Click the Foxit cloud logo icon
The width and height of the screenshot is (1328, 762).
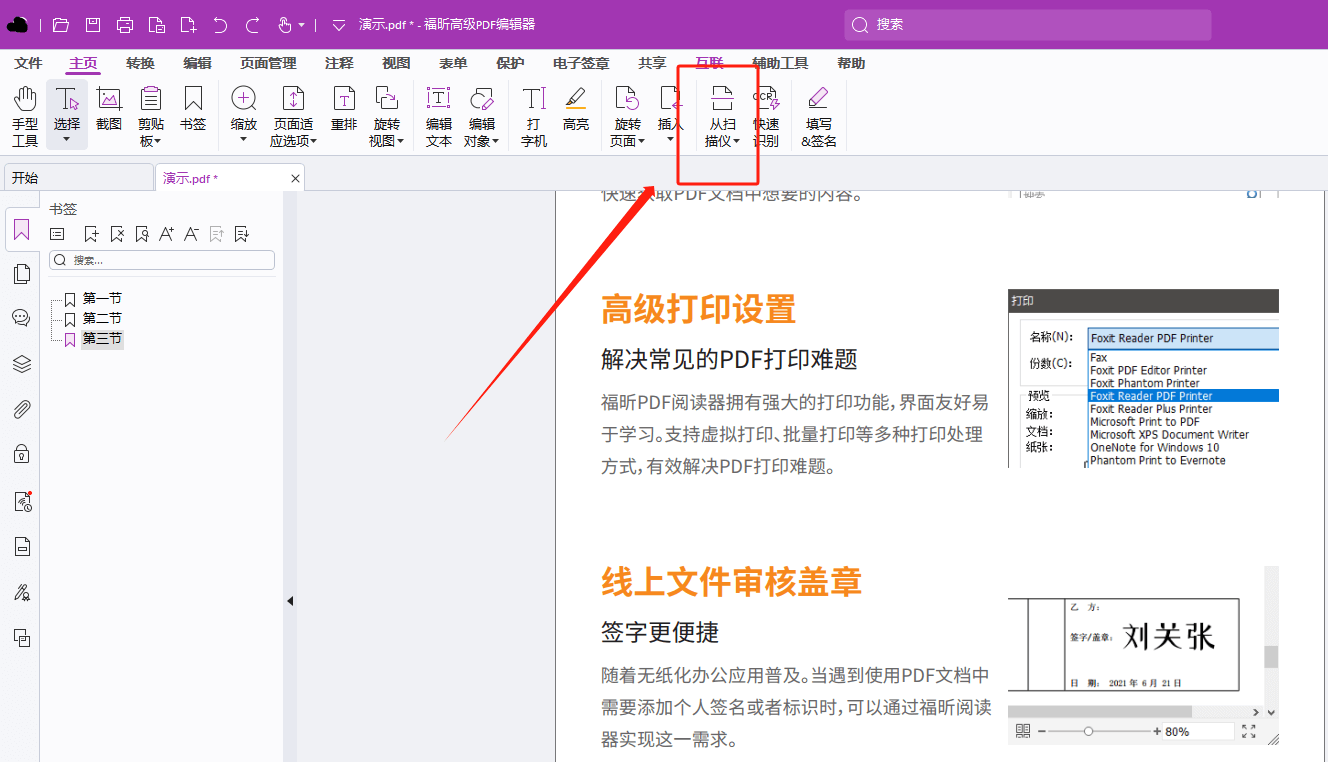coord(18,24)
